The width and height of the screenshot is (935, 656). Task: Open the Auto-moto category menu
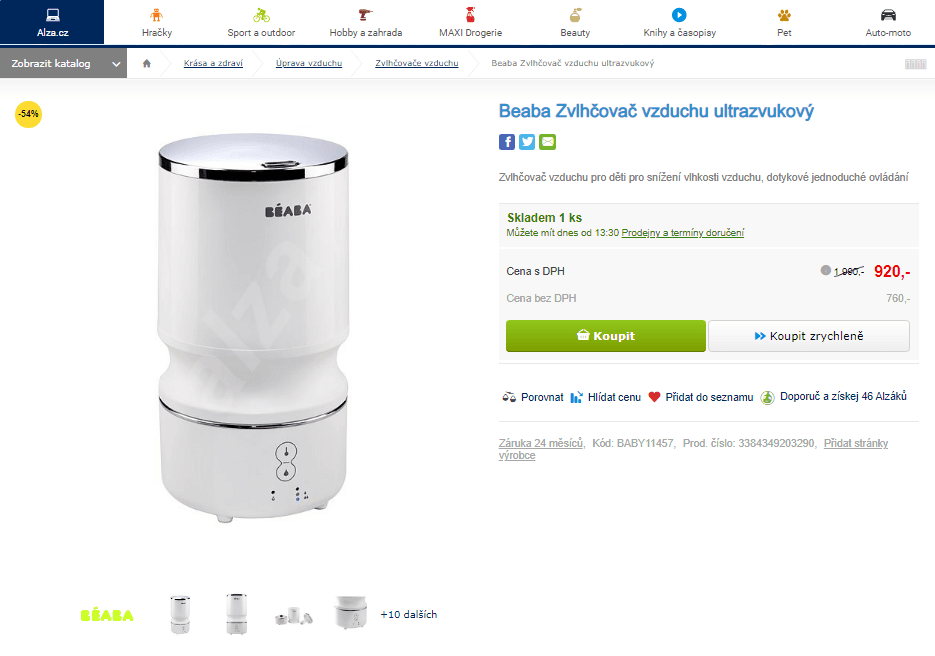pyautogui.click(x=888, y=22)
